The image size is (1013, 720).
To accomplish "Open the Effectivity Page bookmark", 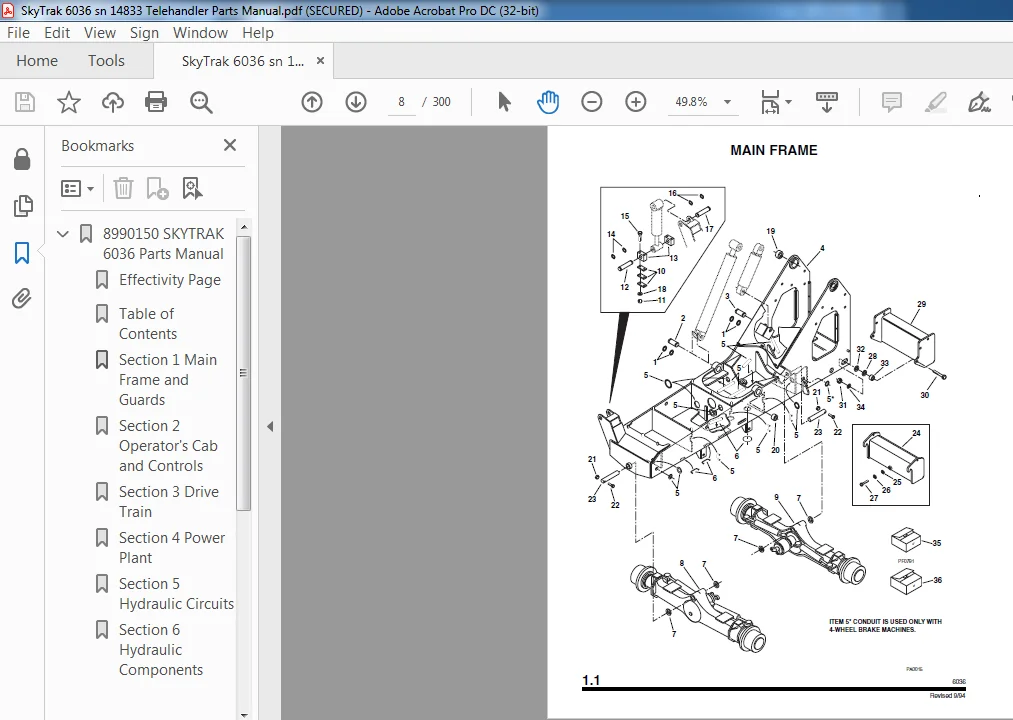I will [170, 280].
